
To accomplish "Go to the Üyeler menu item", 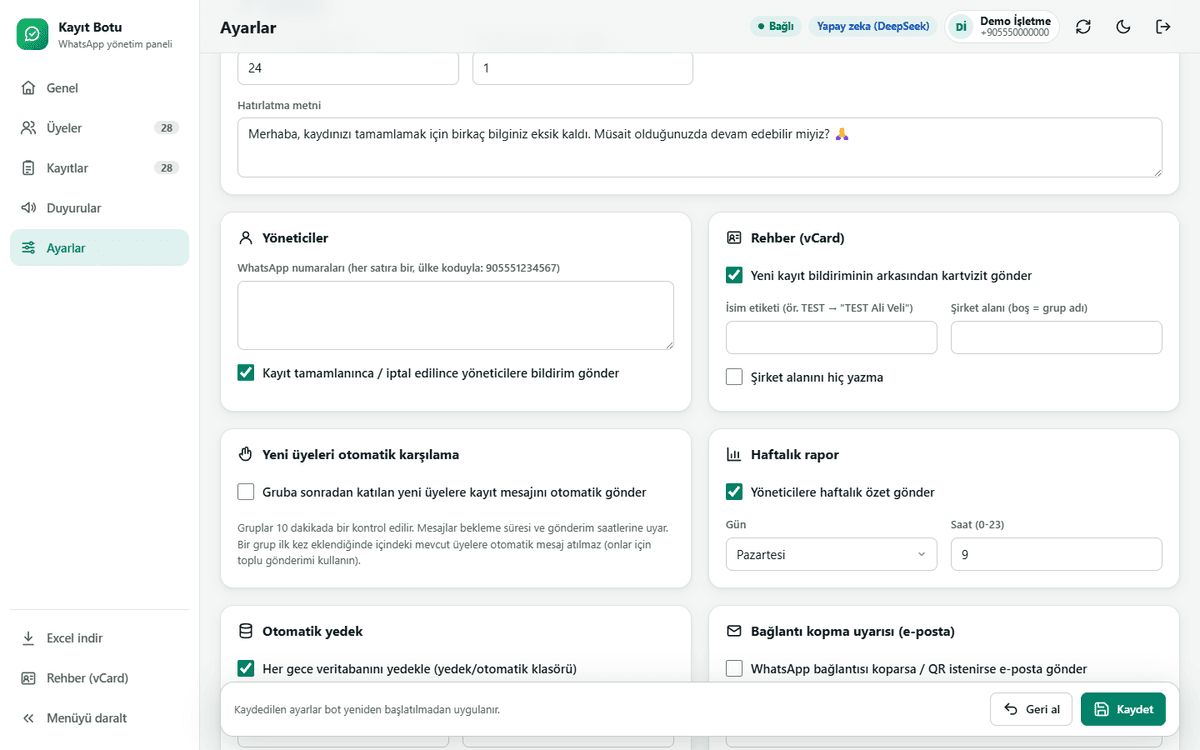I will point(99,128).
